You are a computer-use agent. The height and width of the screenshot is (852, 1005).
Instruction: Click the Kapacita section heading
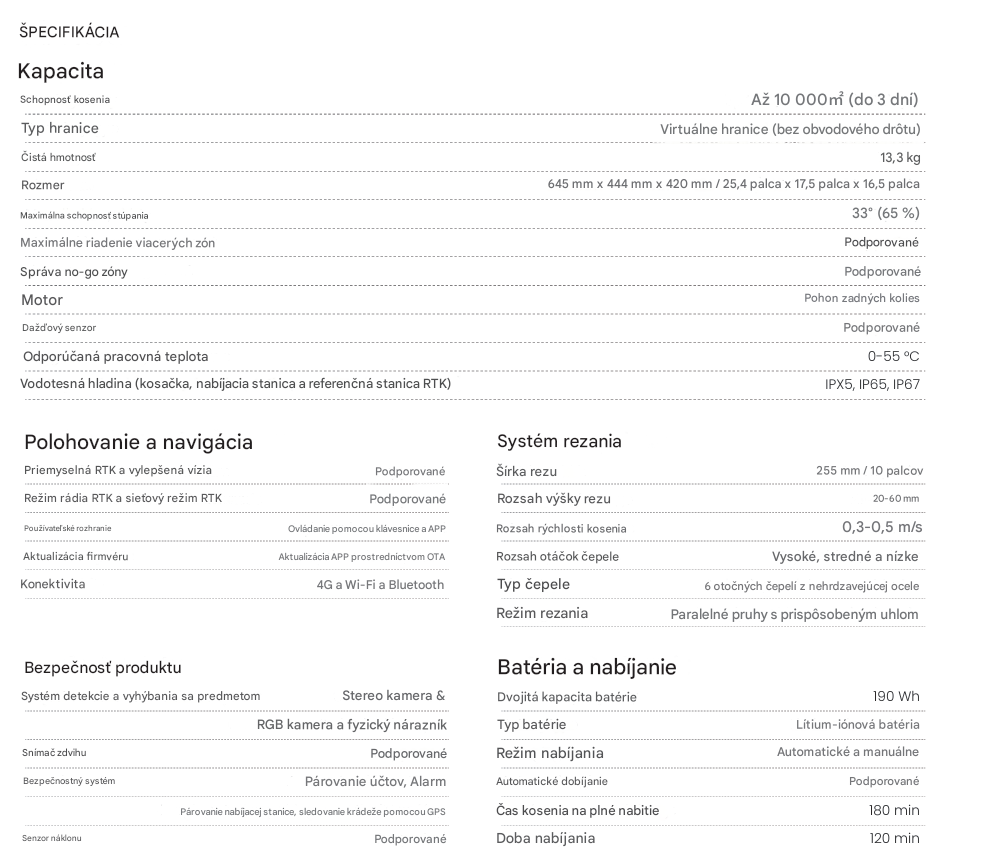click(60, 71)
